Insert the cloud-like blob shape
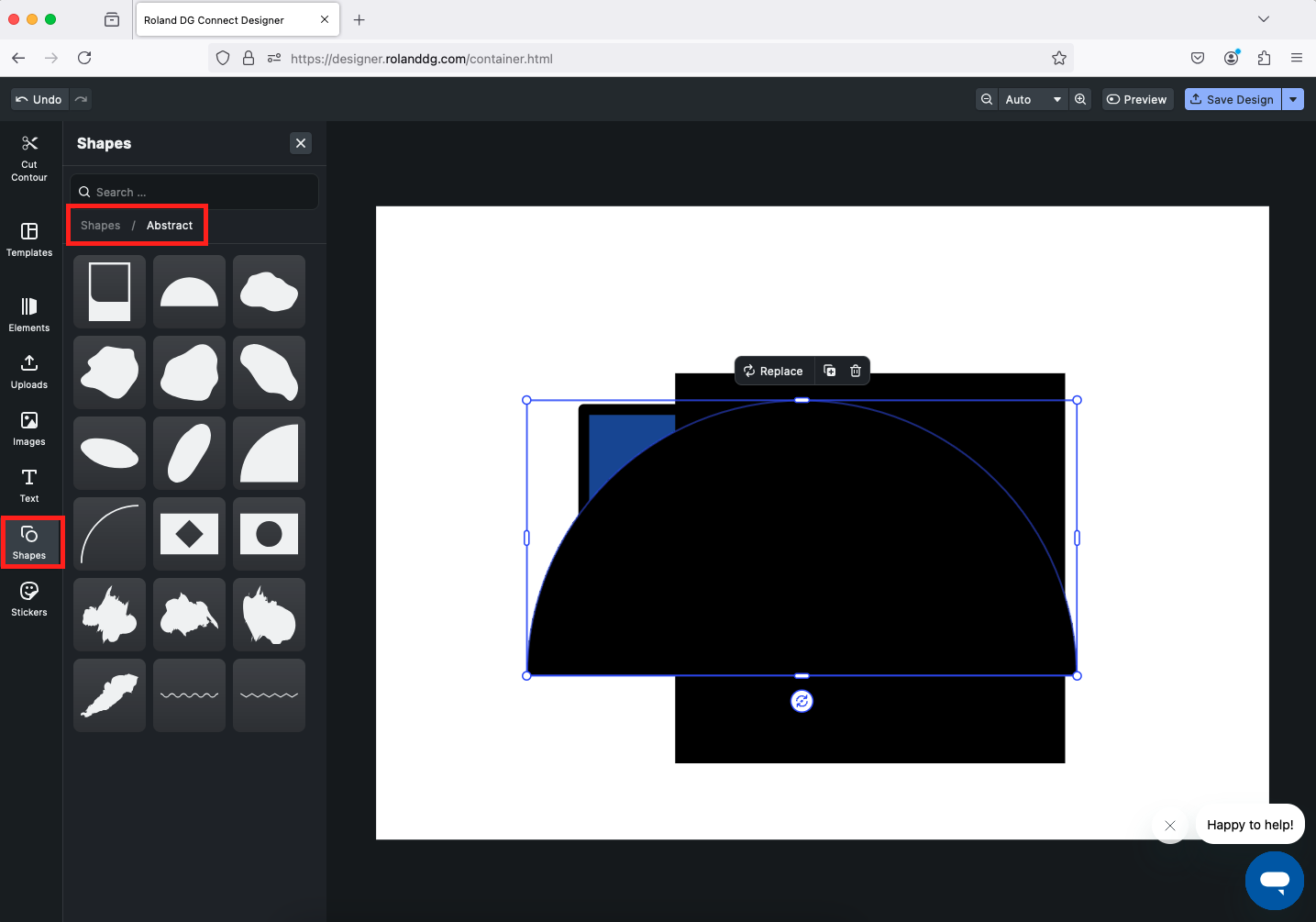1316x922 pixels. click(269, 292)
